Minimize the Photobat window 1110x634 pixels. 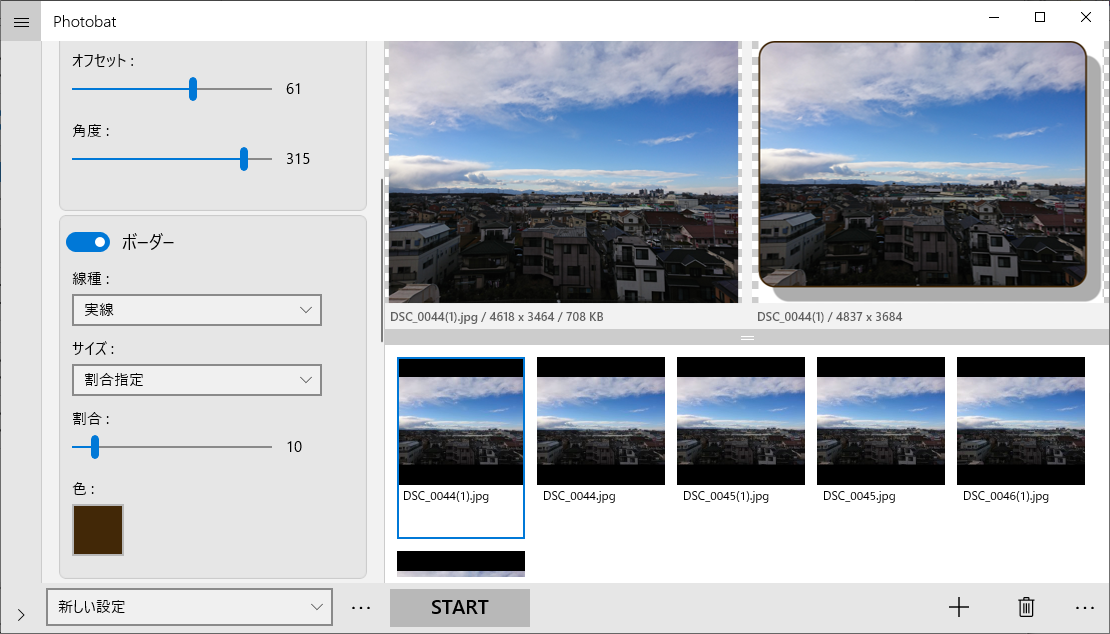(995, 18)
